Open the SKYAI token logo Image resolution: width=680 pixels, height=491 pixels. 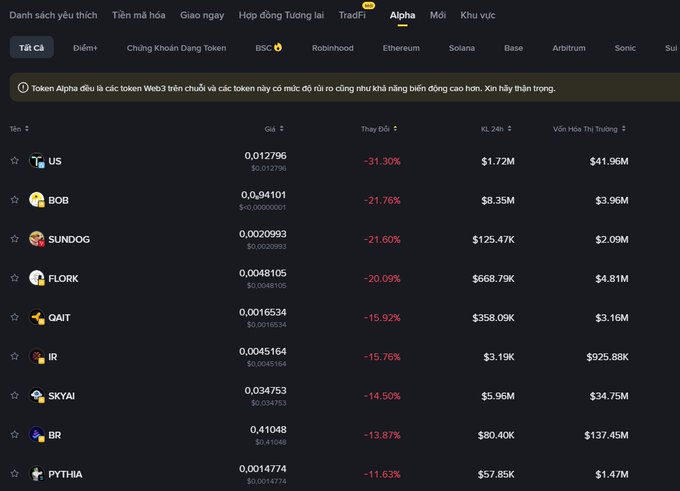[x=37, y=396]
